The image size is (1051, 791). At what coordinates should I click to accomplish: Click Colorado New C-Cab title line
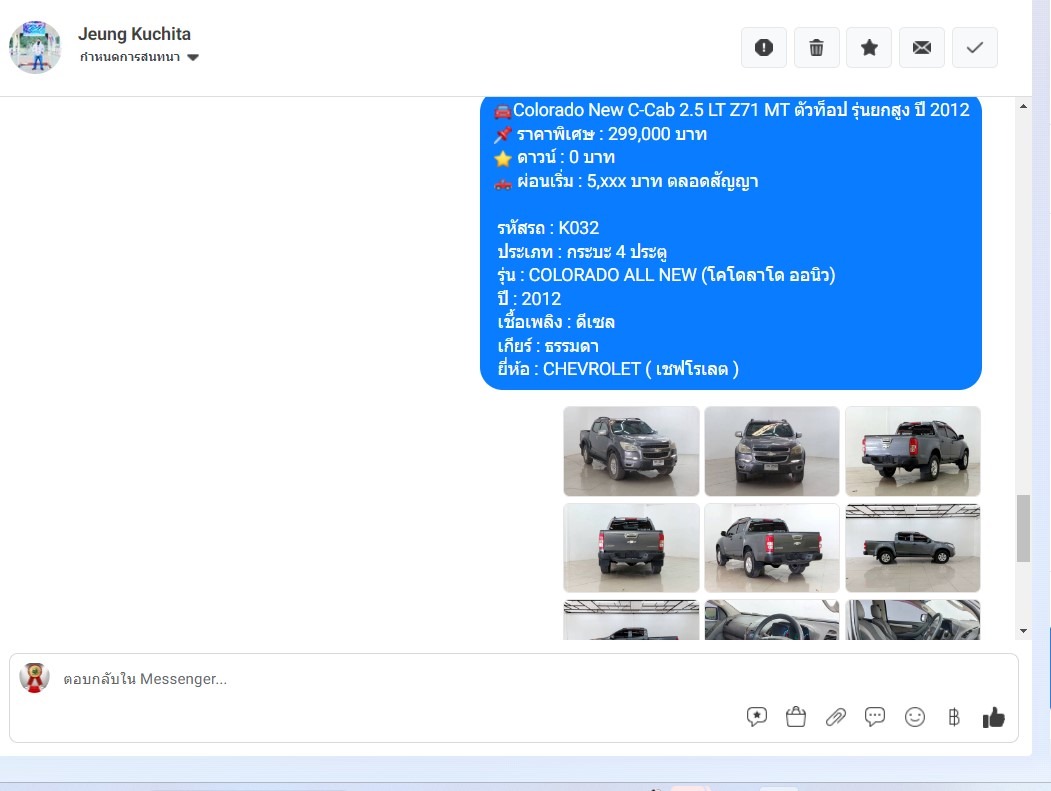(x=732, y=110)
